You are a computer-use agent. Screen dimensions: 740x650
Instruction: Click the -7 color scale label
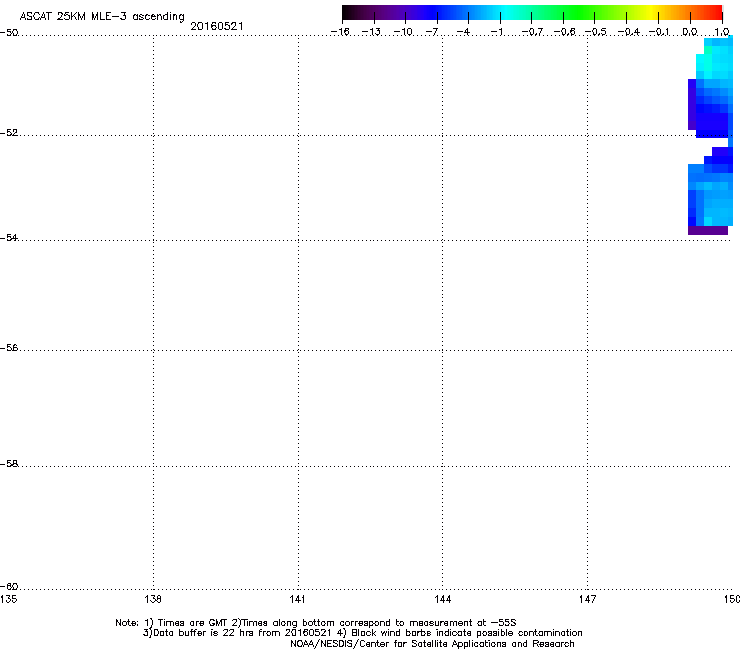(432, 32)
